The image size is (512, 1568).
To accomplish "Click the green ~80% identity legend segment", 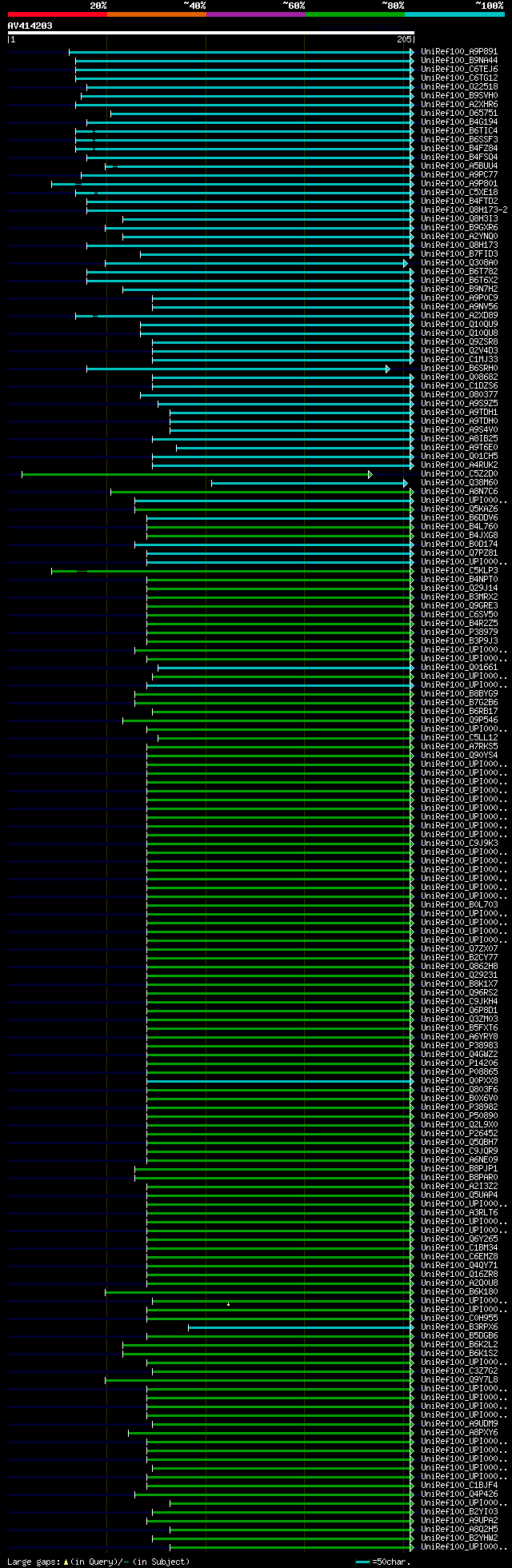I will 355,14.
